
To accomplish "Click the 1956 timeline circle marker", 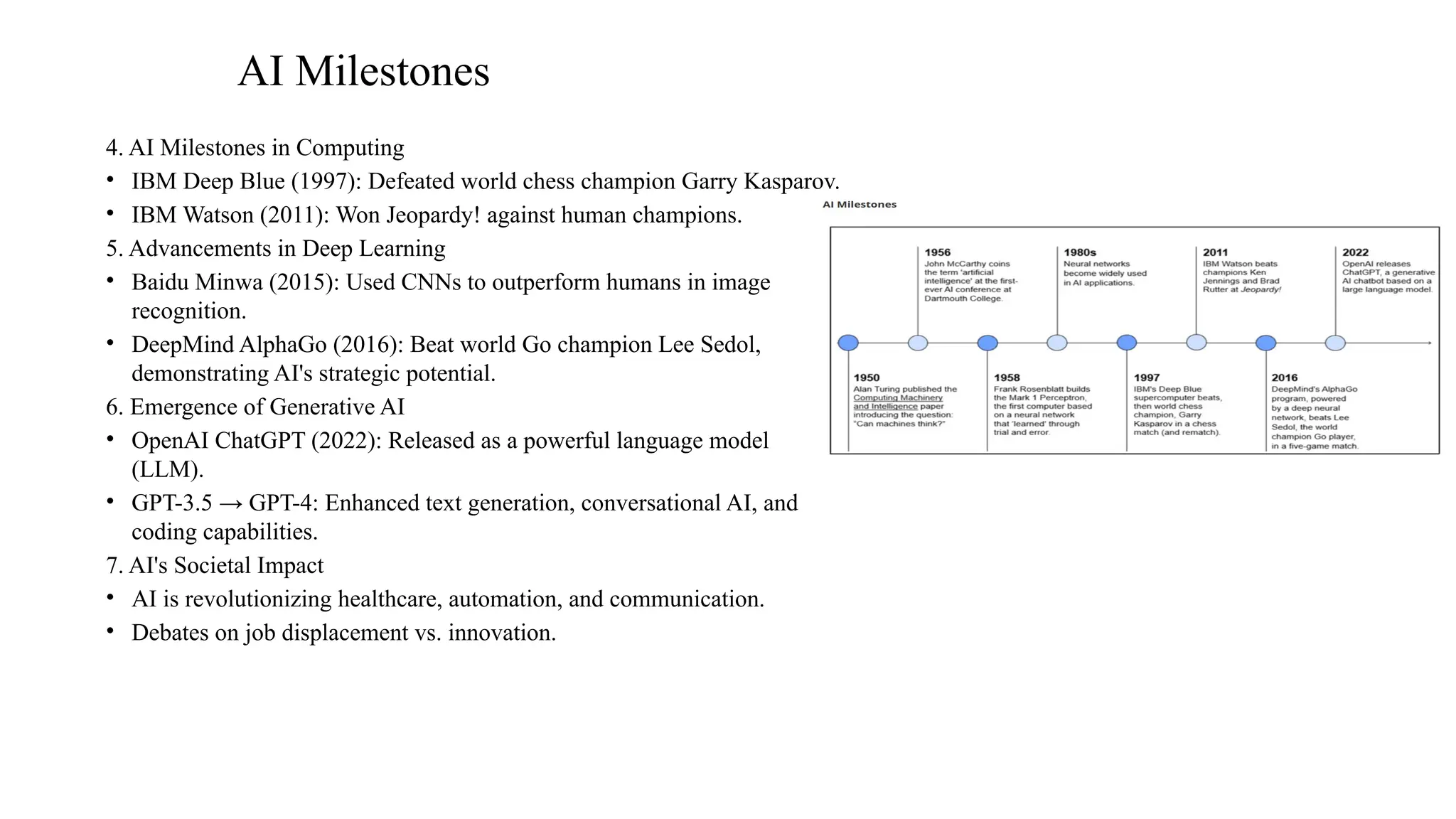I will pos(918,343).
